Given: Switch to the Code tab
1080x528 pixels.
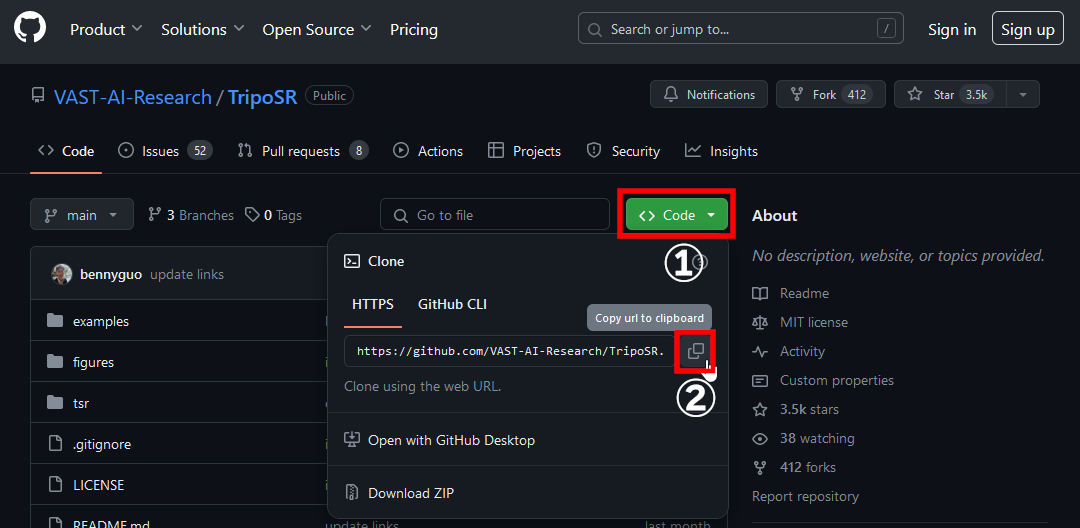Looking at the screenshot, I should coord(66,151).
